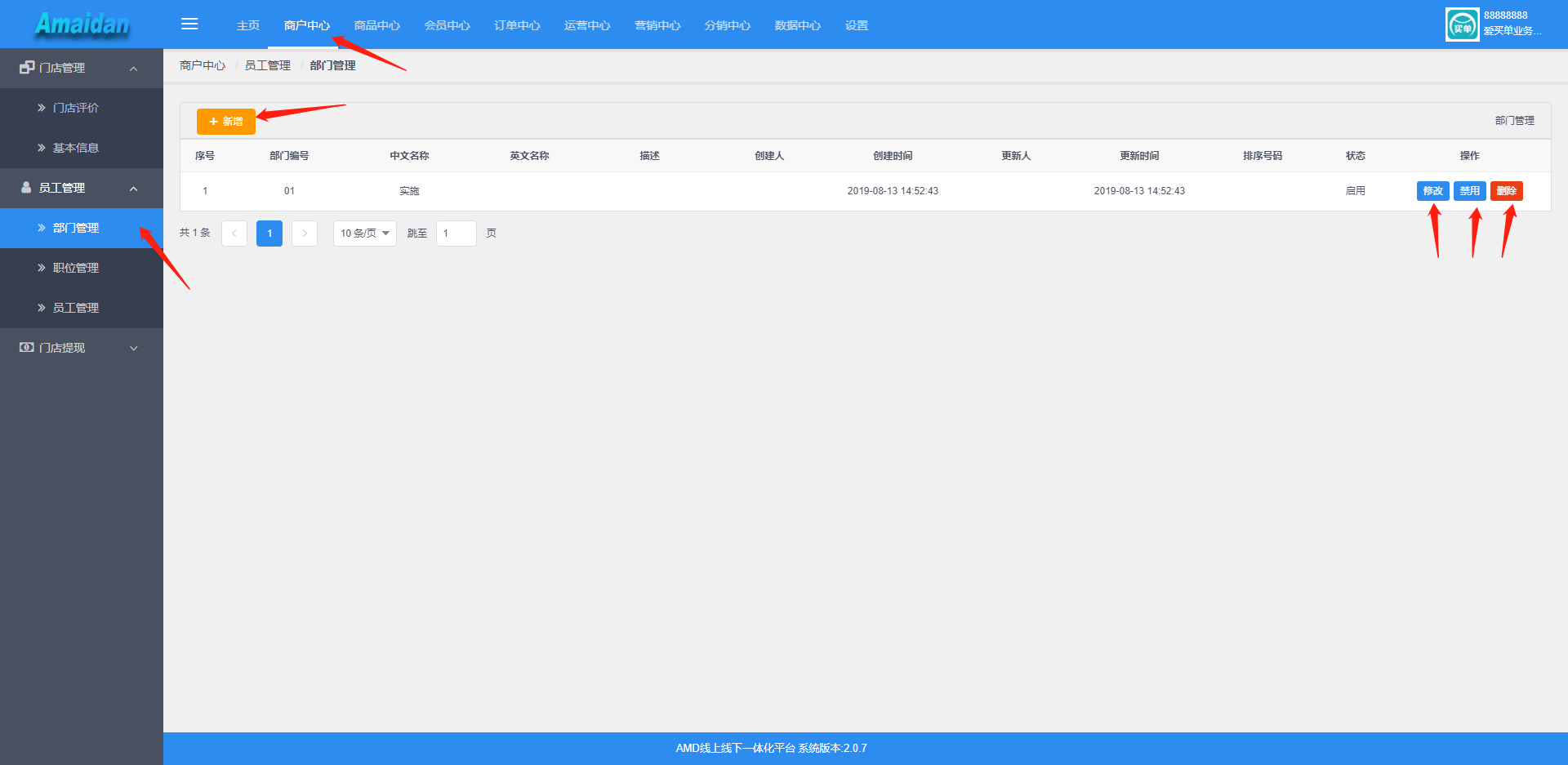Click the 创建人 column header
This screenshot has height=765, width=1568.
[x=769, y=156]
